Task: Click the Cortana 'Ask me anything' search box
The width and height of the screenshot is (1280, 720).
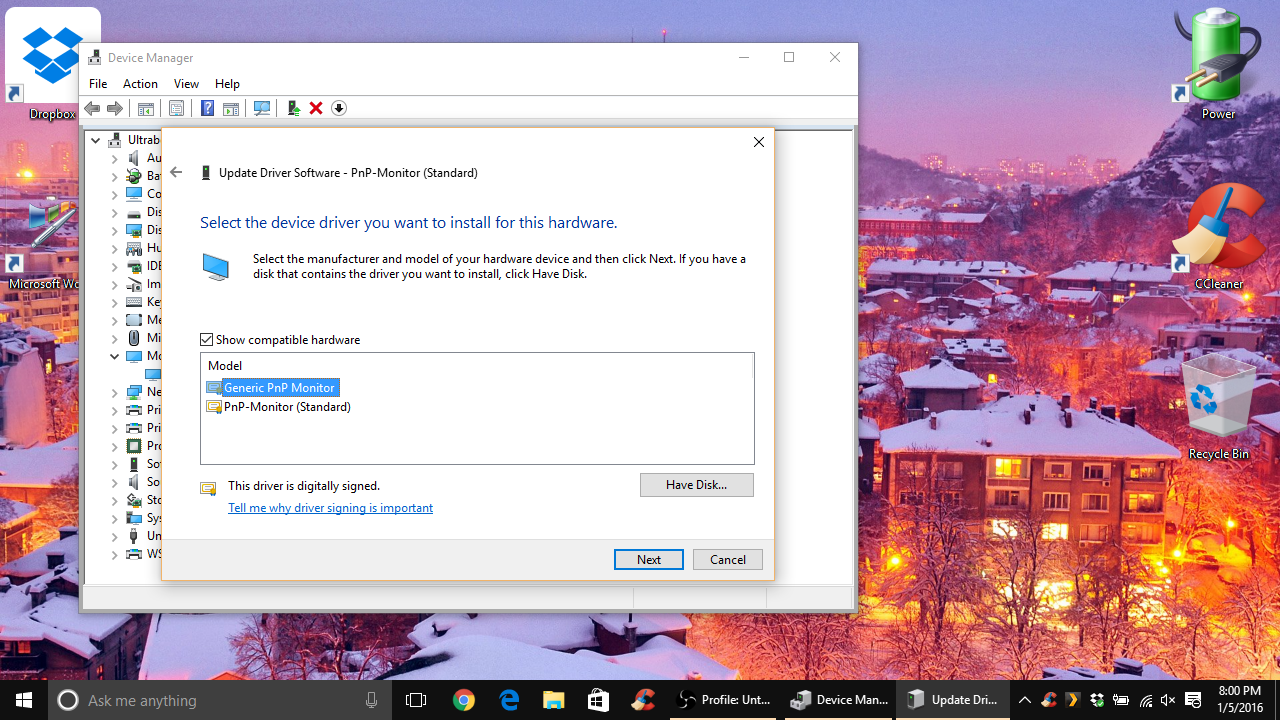Action: (220, 700)
